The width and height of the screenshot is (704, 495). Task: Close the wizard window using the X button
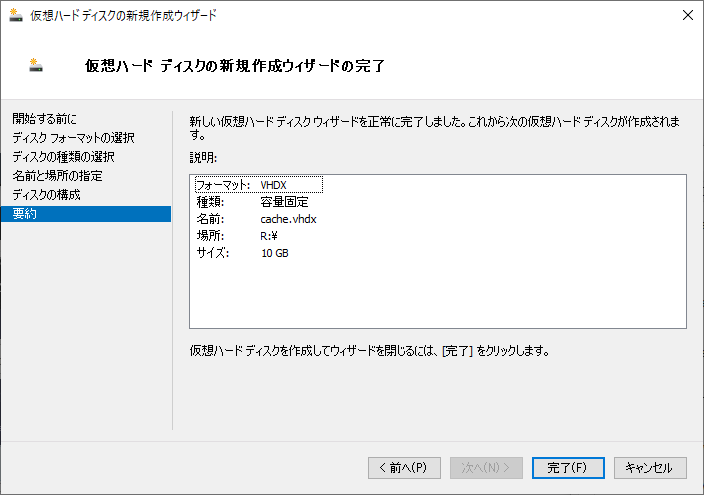[687, 15]
